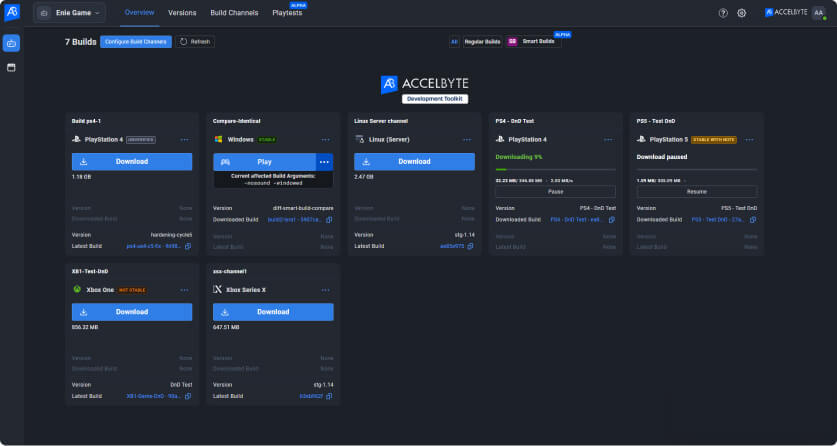
Task: Copy downloaded build ID in PS5 - Test DnD card
Action: pos(753,220)
